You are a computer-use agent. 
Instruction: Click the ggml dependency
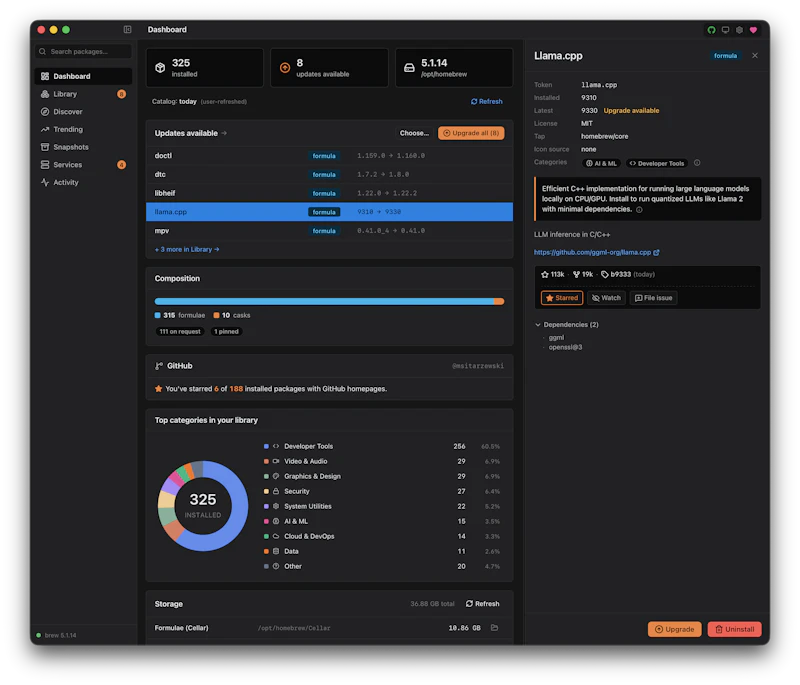556,337
